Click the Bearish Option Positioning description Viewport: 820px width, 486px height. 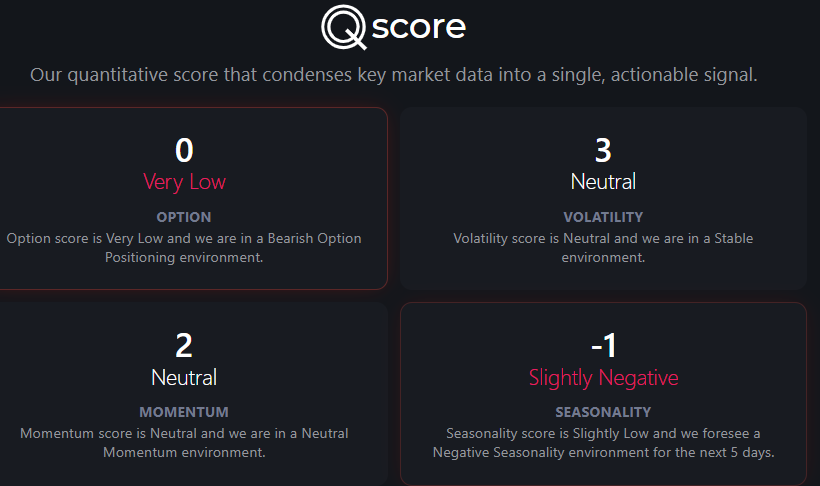click(x=184, y=247)
